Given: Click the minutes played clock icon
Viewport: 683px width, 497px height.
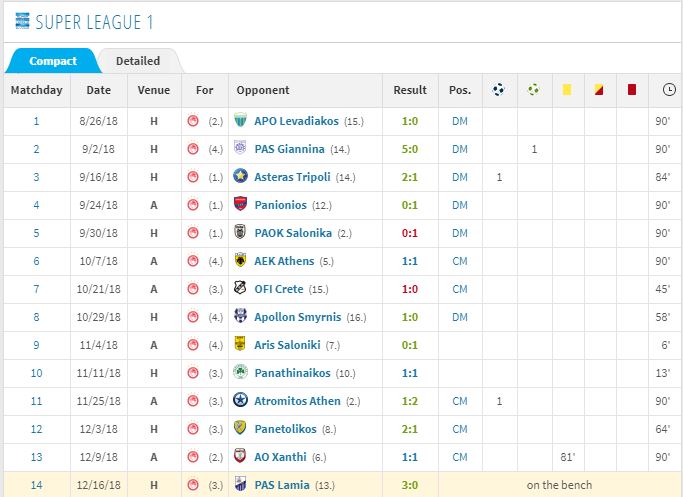Looking at the screenshot, I should [x=668, y=90].
